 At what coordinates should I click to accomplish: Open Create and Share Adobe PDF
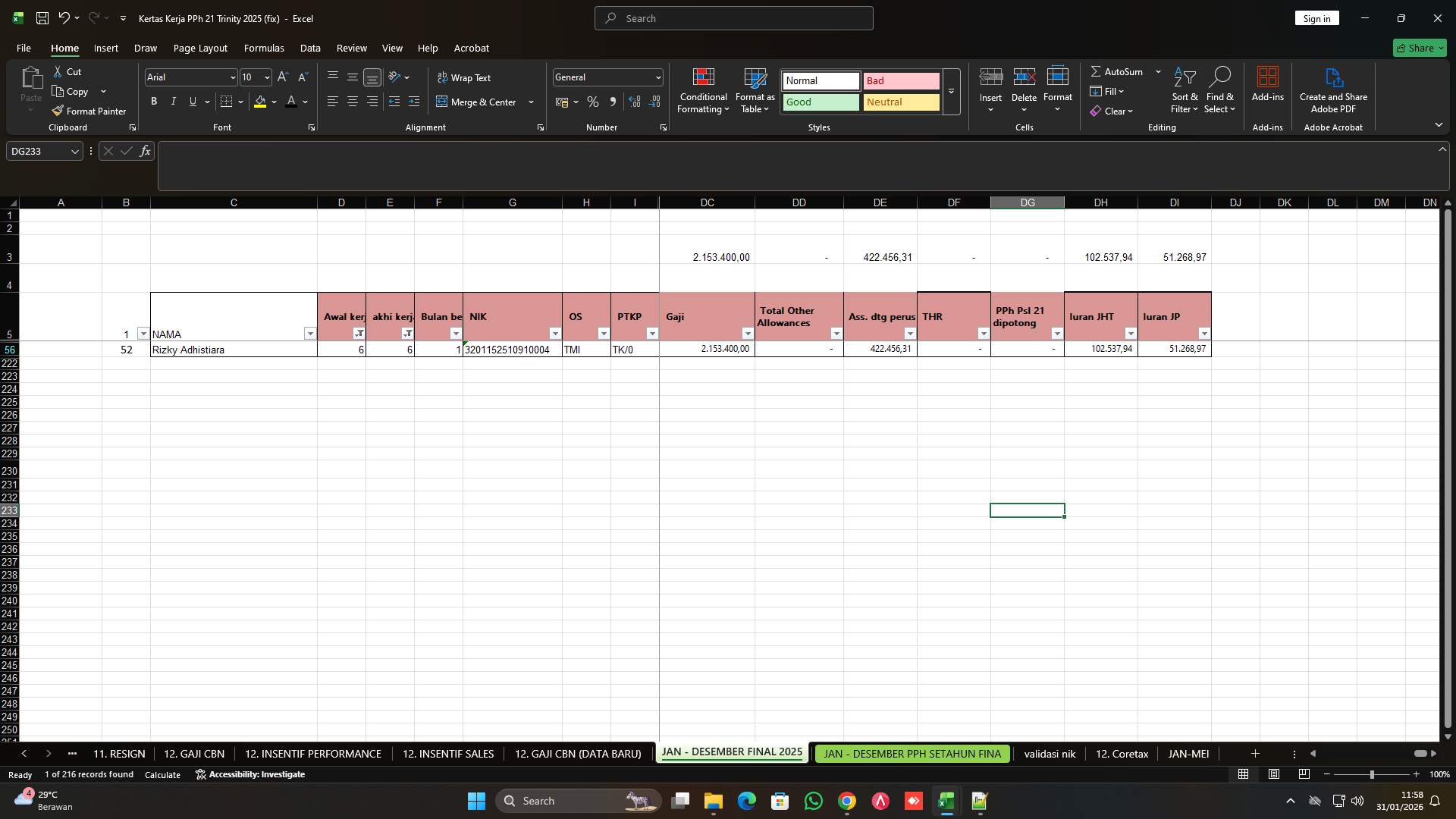pos(1333,89)
